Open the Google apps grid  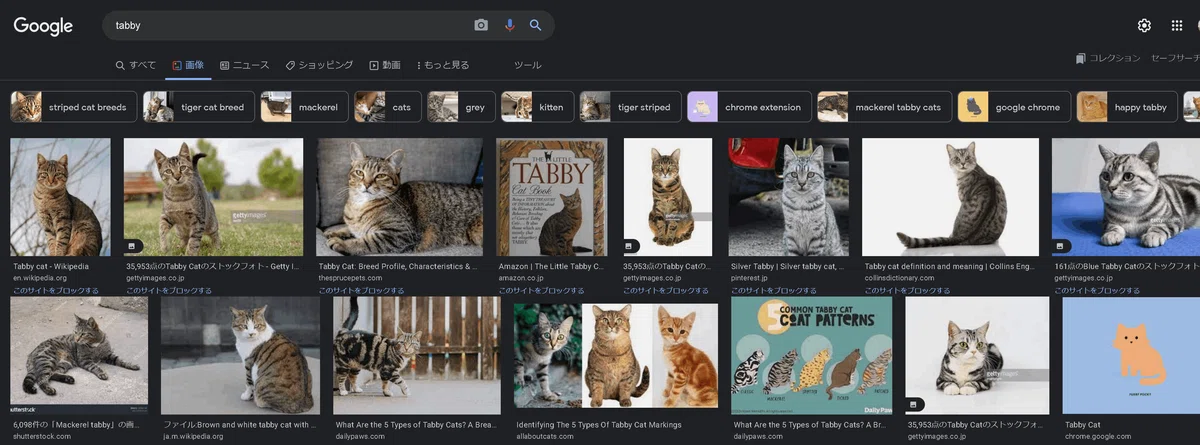click(1177, 26)
